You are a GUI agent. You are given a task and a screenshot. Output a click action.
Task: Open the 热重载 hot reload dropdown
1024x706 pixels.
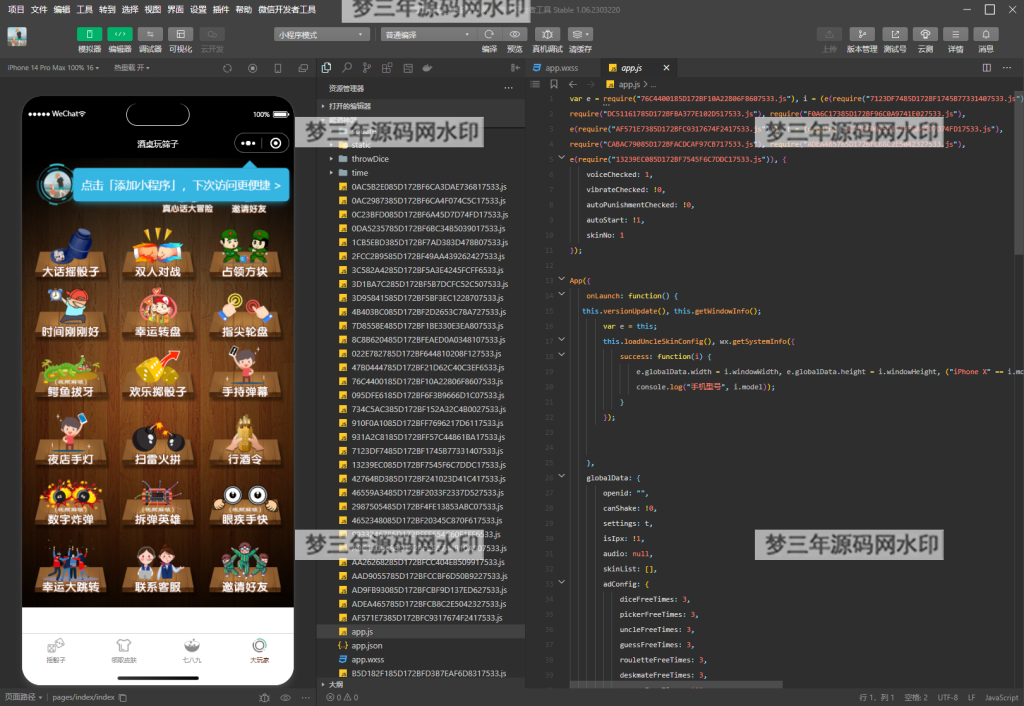(132, 68)
